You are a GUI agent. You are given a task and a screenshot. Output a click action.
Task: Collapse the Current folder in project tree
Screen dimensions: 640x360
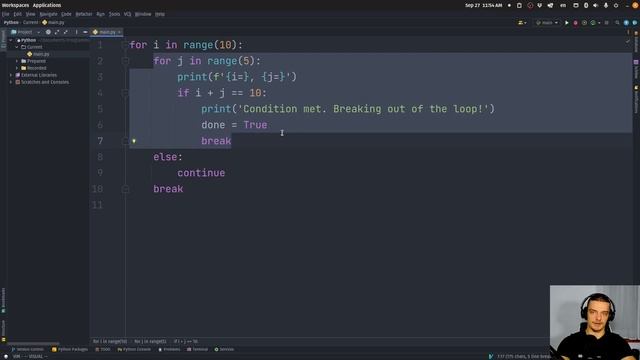point(17,47)
